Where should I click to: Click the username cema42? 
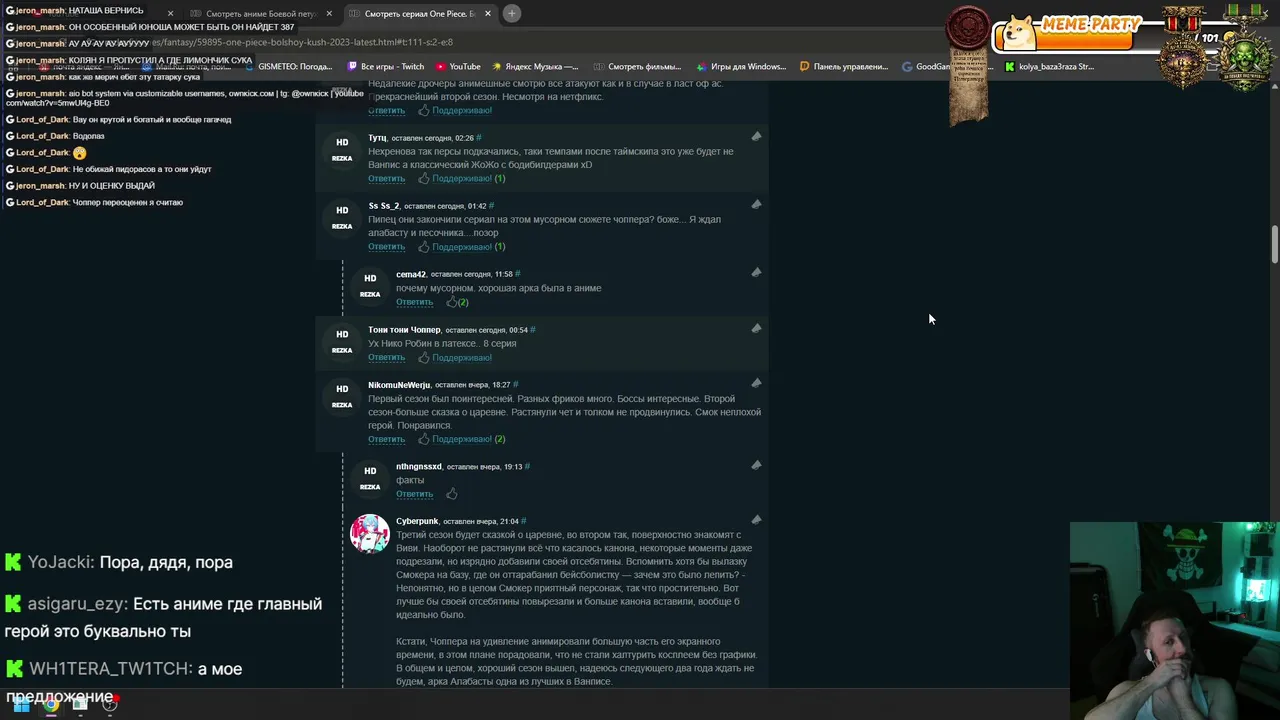click(411, 273)
